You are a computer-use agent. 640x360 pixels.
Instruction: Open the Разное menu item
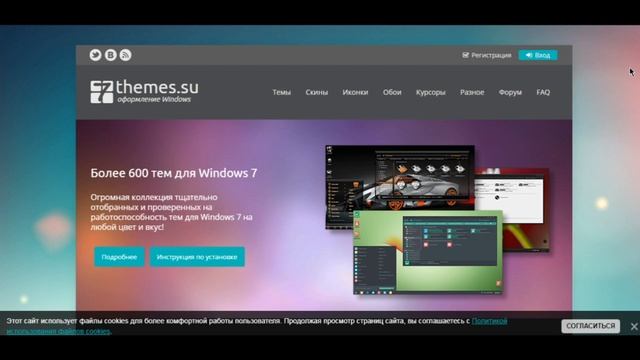pos(472,92)
